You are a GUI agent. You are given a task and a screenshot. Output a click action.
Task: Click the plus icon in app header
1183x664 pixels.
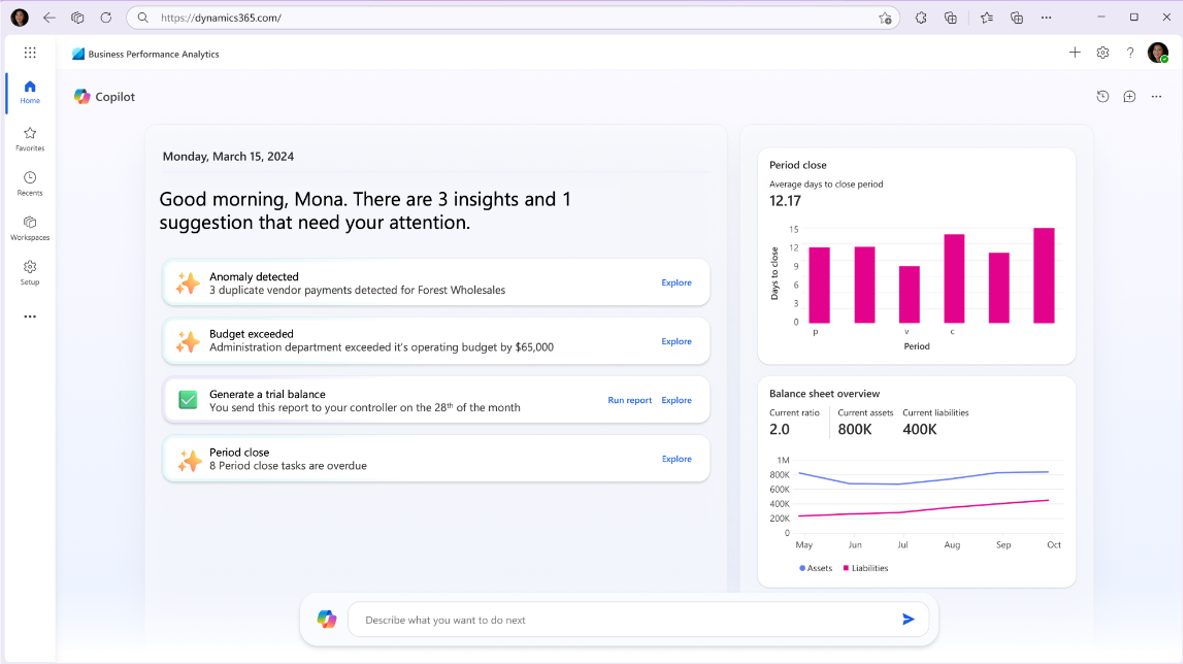1075,53
